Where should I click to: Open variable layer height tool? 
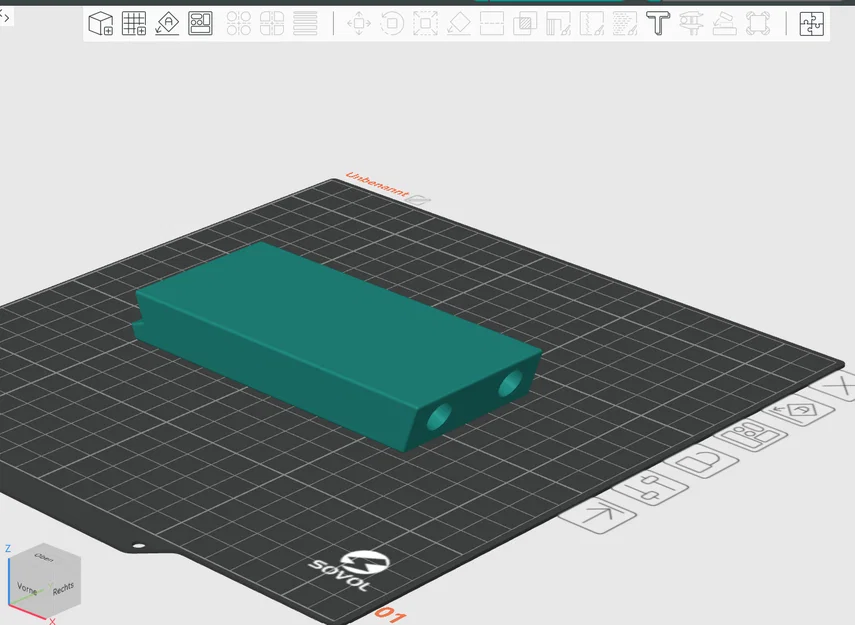[x=305, y=23]
